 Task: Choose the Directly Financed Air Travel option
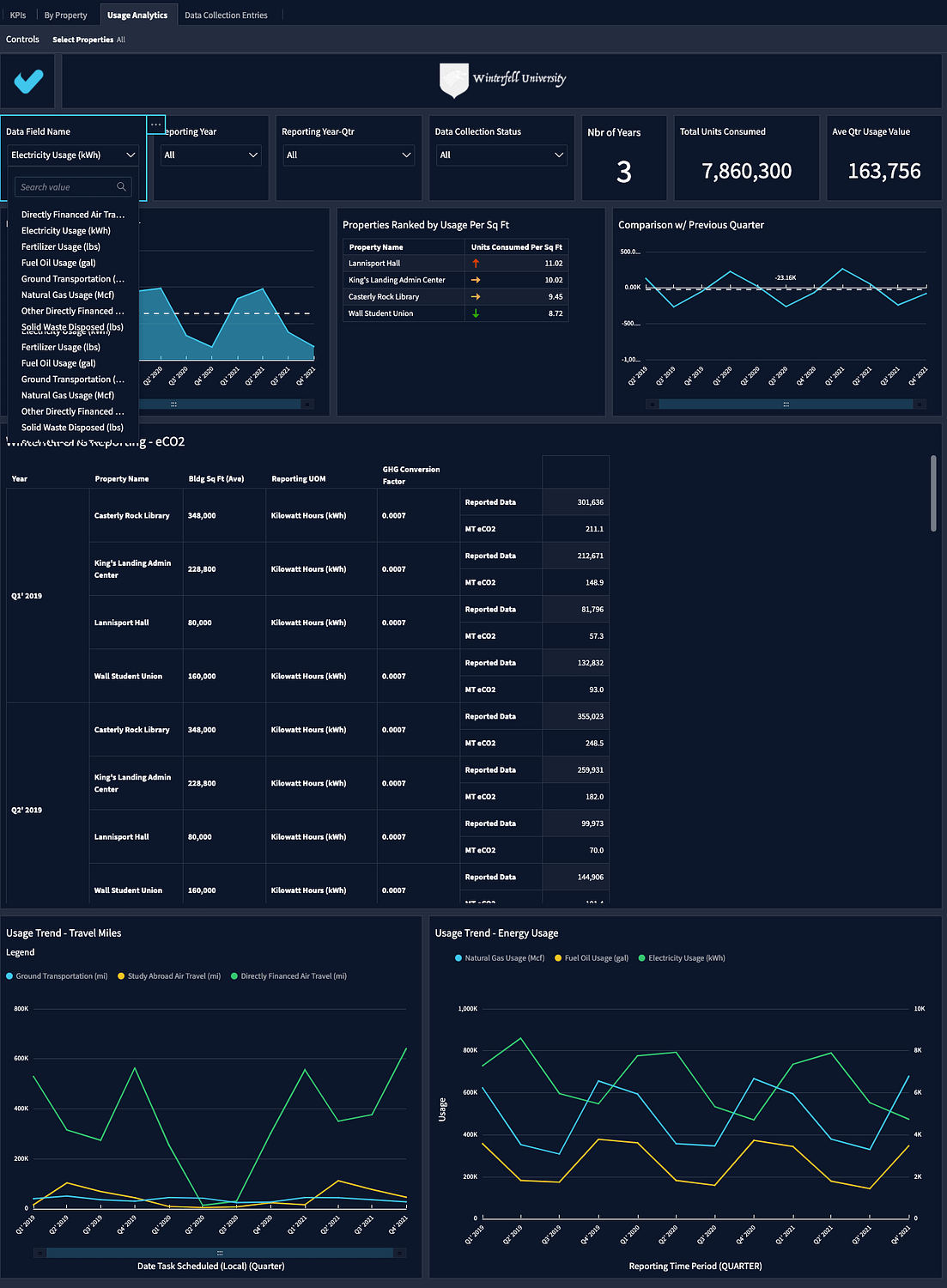pos(73,215)
